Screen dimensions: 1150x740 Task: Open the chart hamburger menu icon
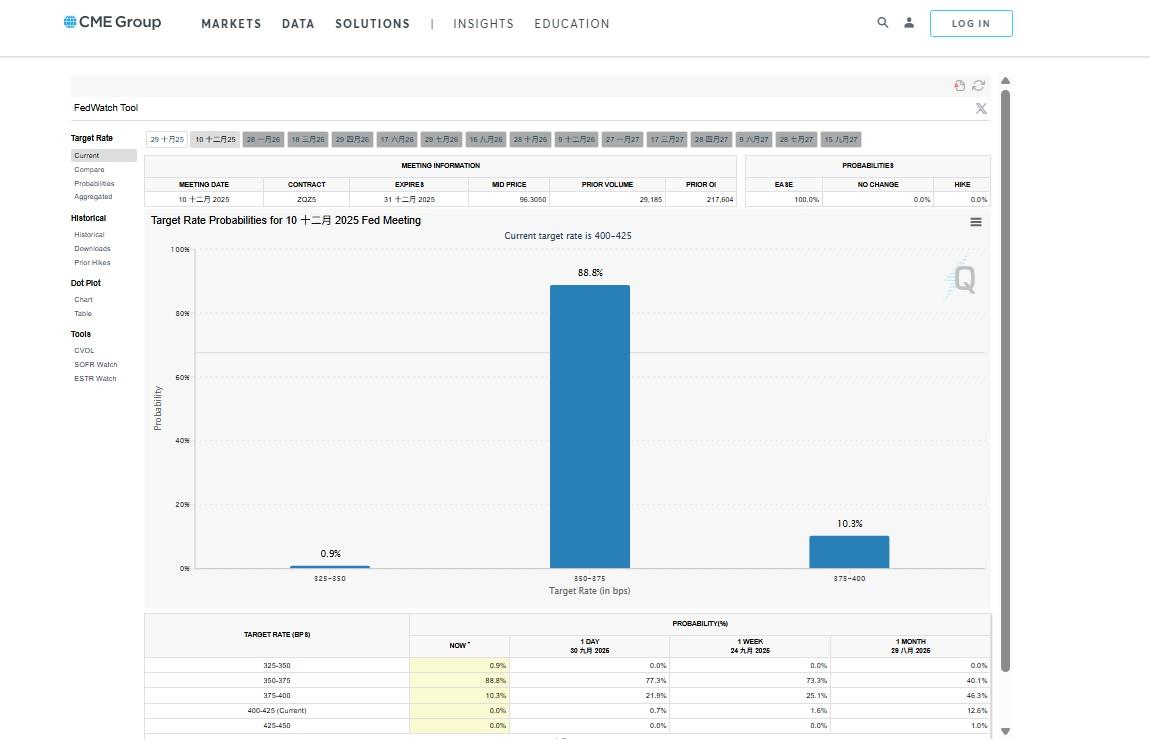coord(975,222)
